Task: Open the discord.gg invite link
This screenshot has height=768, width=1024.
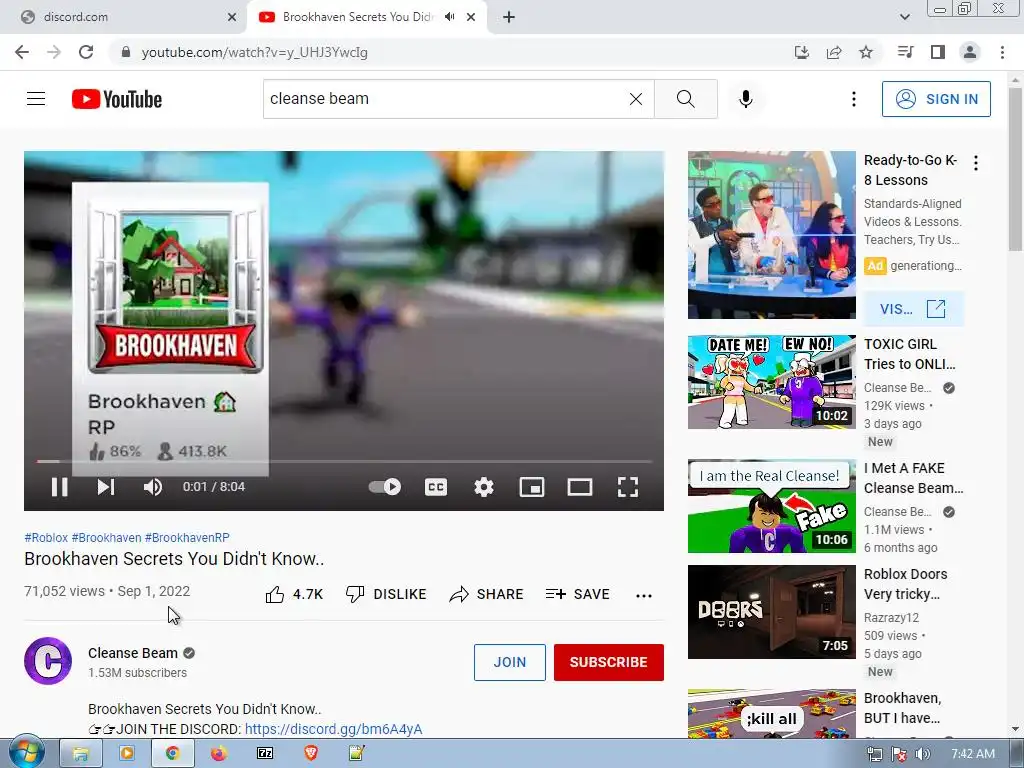Action: tap(333, 729)
